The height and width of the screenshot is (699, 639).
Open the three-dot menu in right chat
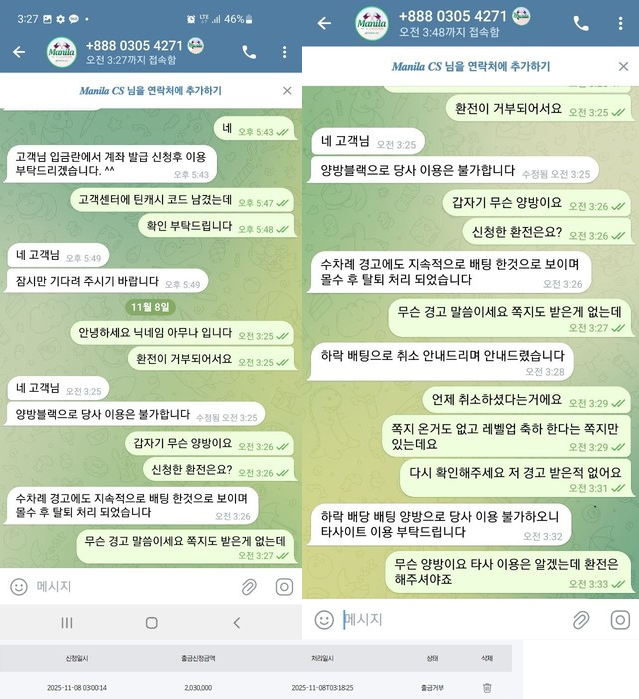tap(620, 23)
